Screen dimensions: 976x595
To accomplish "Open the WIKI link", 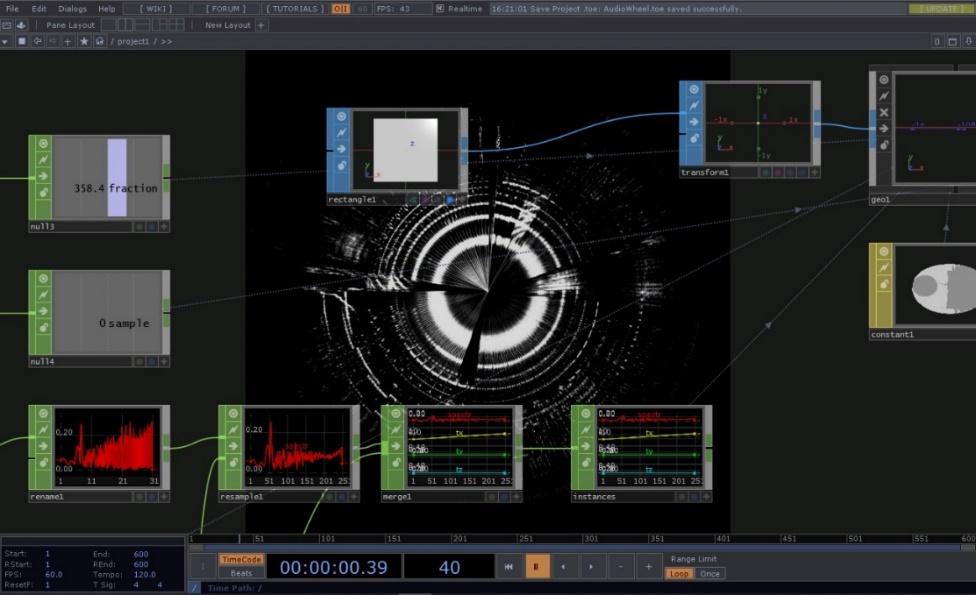I will point(155,9).
